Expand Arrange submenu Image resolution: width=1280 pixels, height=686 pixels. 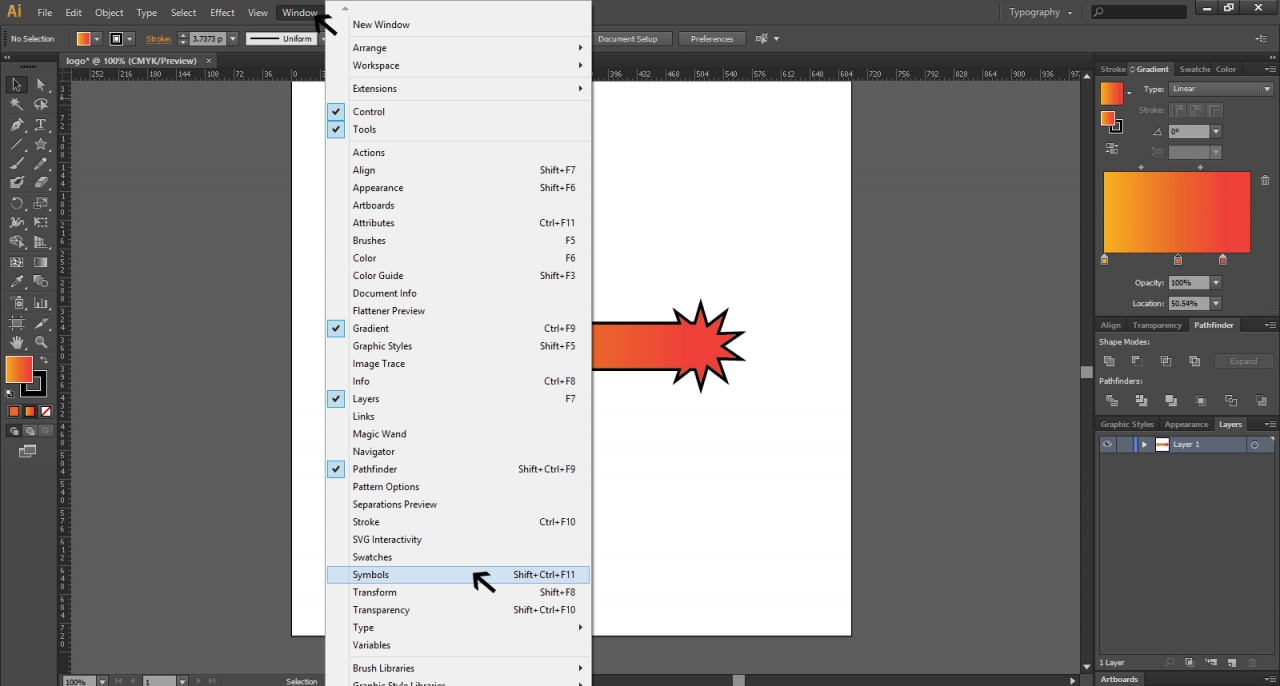pyautogui.click(x=458, y=48)
